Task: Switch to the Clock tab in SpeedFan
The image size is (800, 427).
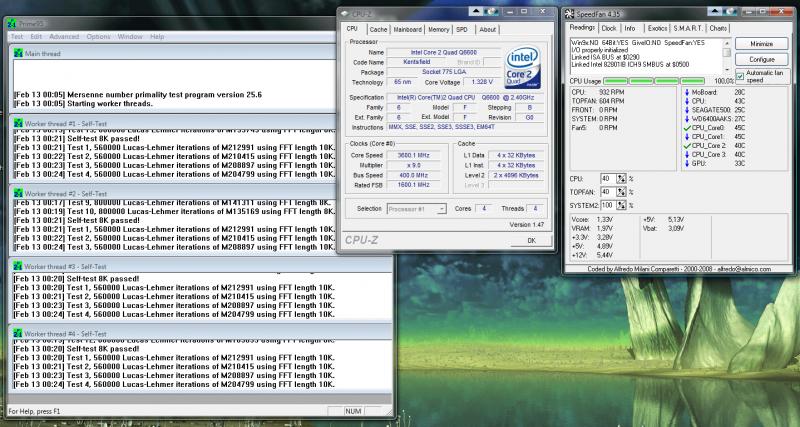Action: pos(609,29)
